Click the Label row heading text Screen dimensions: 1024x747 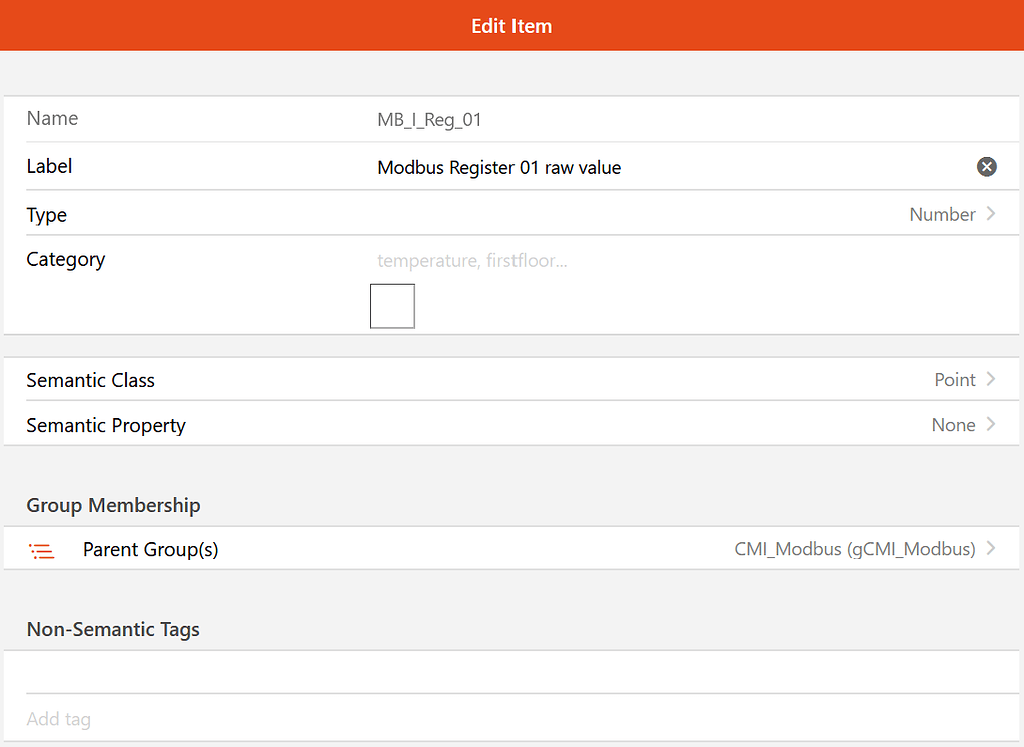click(x=49, y=166)
